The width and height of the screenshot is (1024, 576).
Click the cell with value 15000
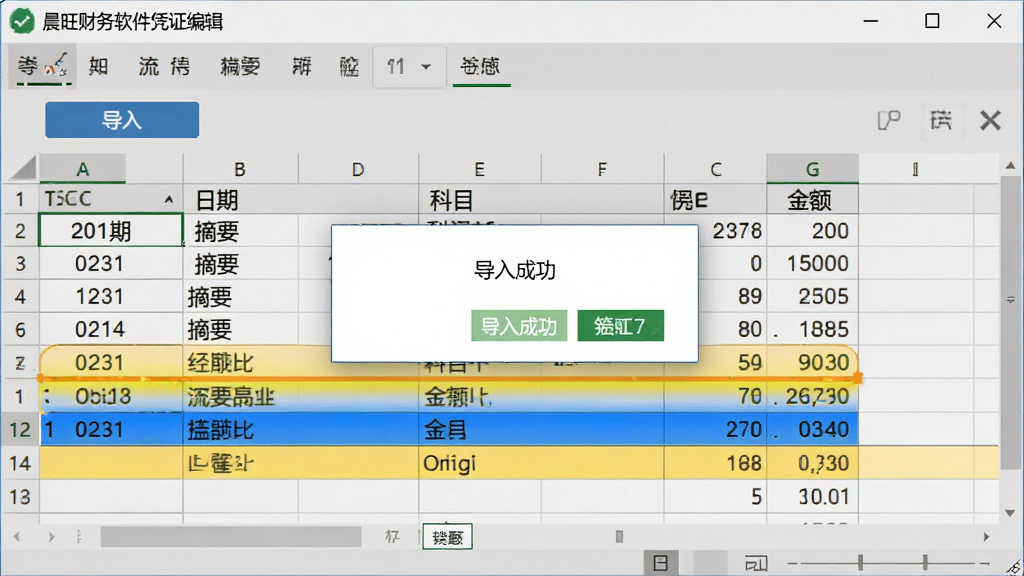(x=812, y=263)
